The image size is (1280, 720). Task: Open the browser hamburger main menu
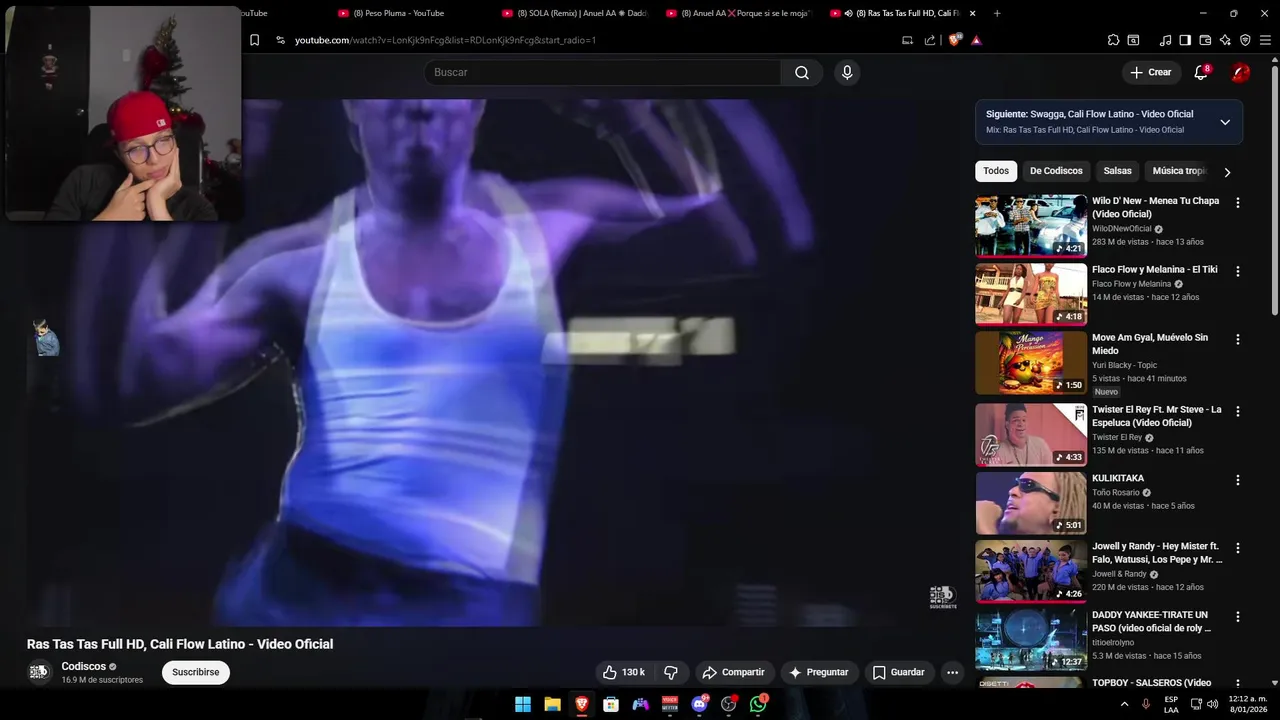[1265, 40]
